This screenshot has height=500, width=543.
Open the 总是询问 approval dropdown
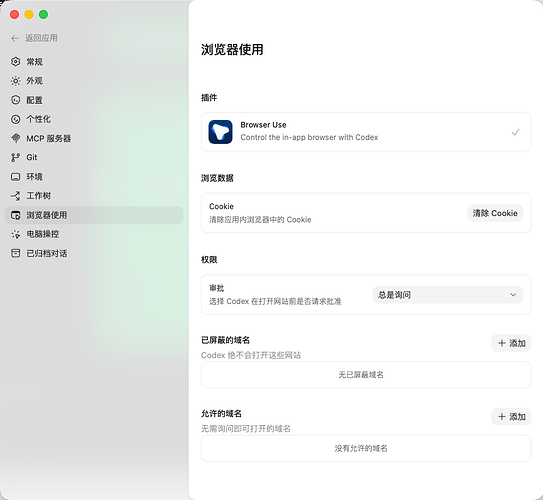[x=447, y=295]
